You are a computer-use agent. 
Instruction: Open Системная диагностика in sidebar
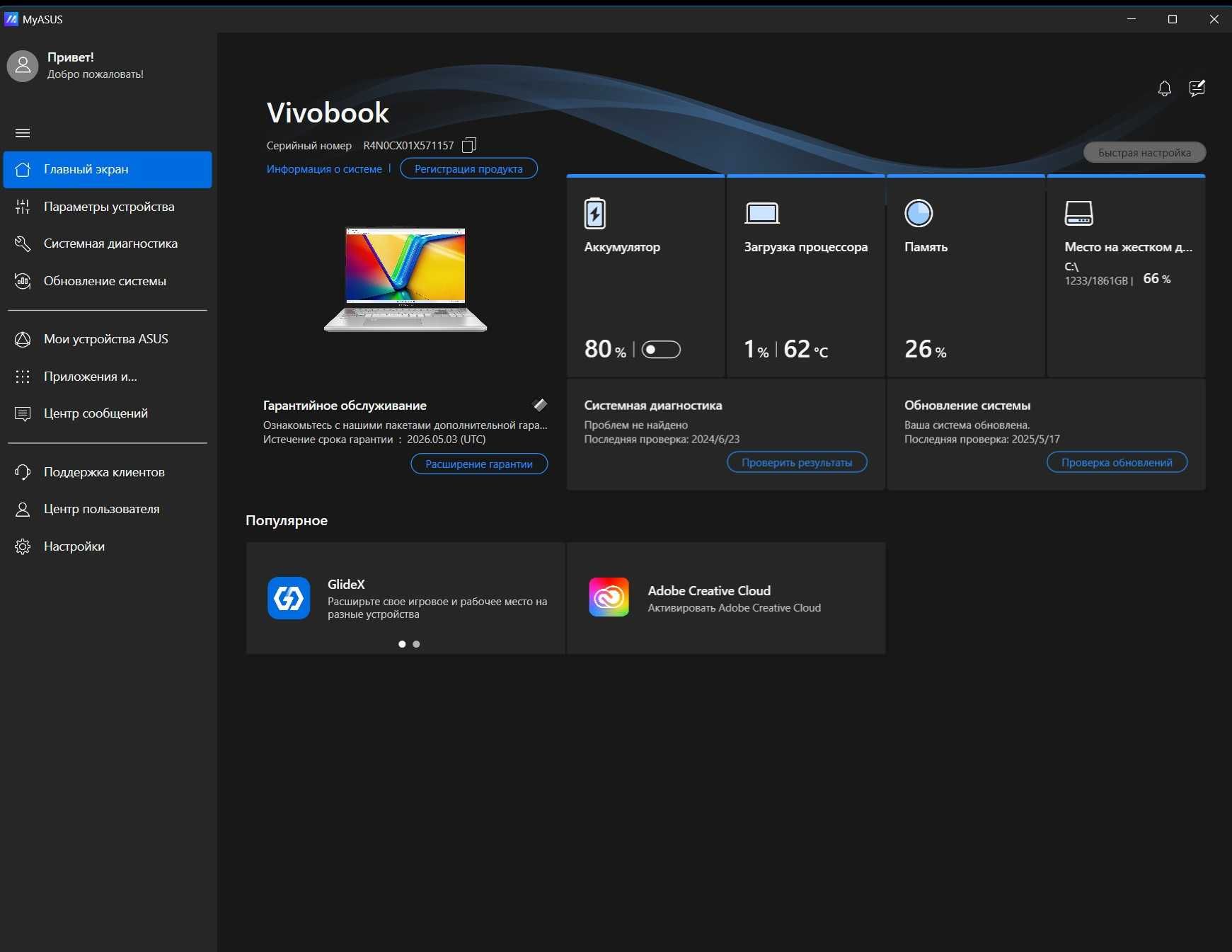click(108, 243)
